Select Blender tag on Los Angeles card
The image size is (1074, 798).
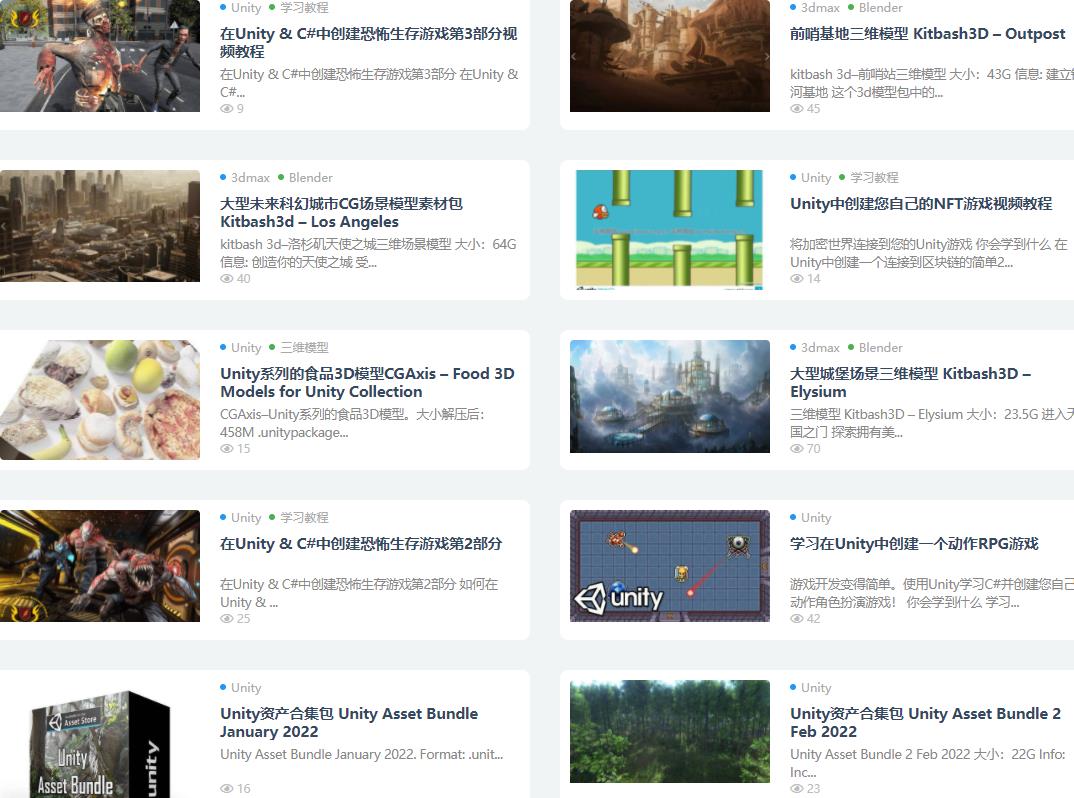click(x=310, y=177)
